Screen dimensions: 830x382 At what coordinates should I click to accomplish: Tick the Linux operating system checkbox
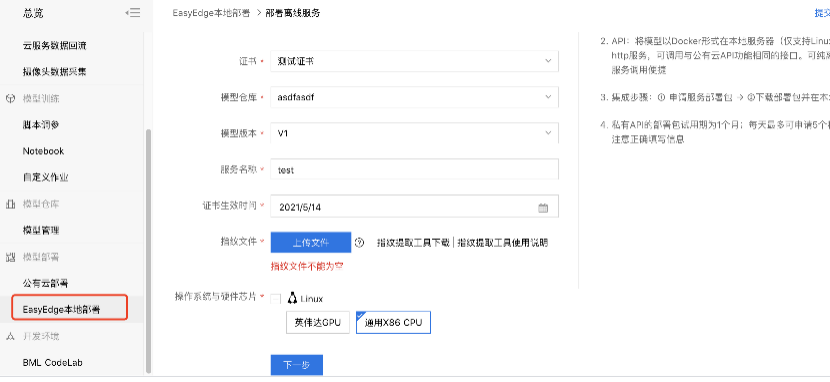275,299
